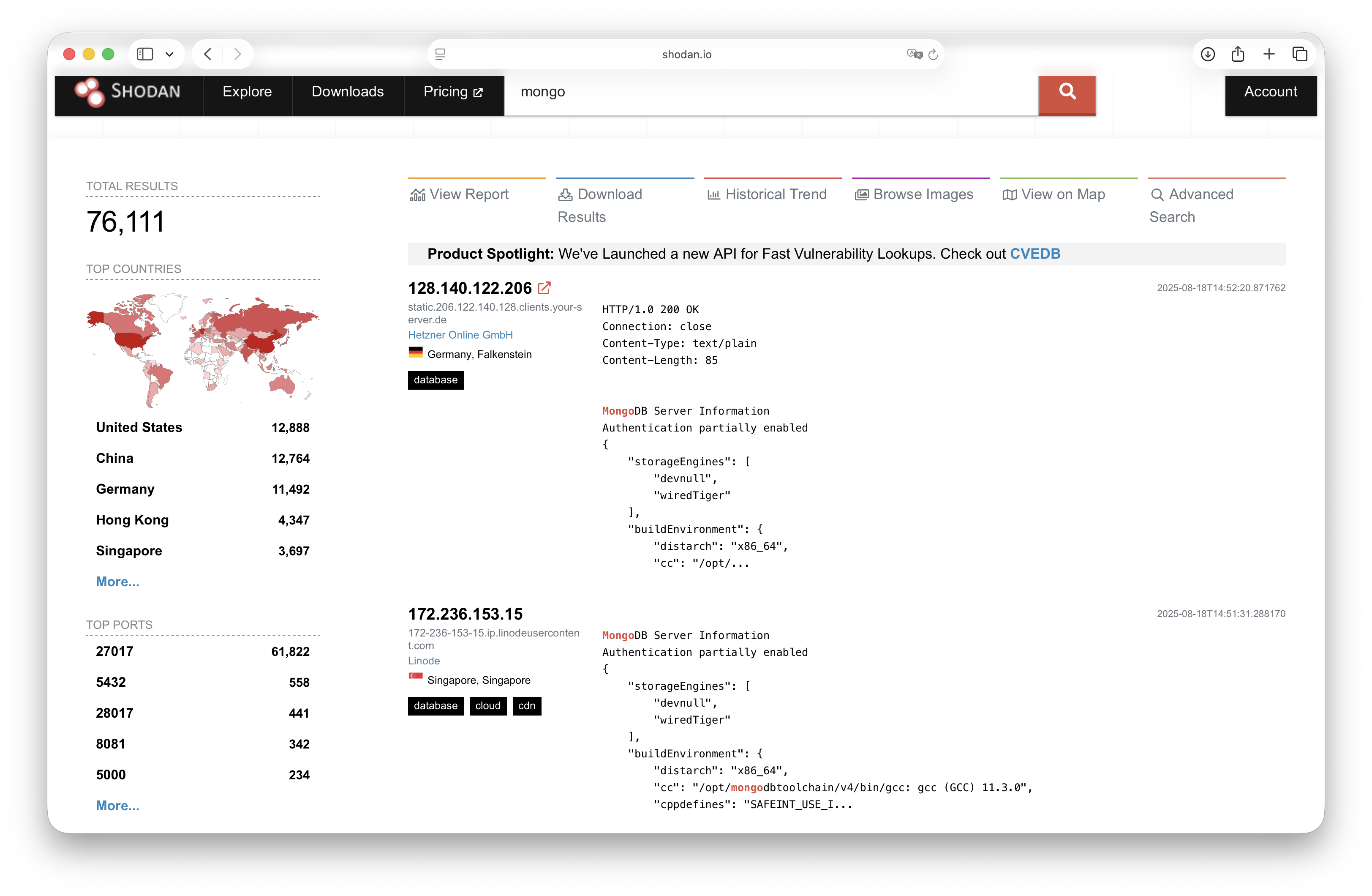
Task: Click the shodan.io address bar
Action: pyautogui.click(x=686, y=54)
